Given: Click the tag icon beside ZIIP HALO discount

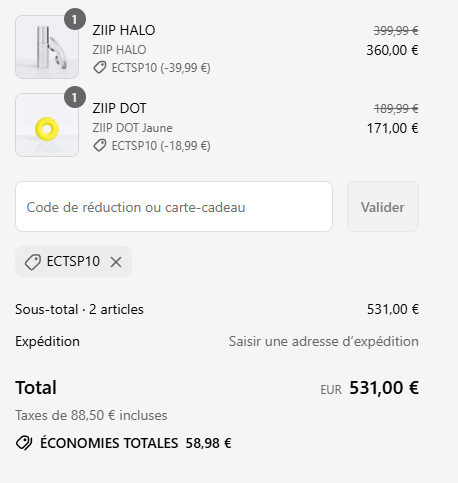Looking at the screenshot, I should (x=99, y=68).
